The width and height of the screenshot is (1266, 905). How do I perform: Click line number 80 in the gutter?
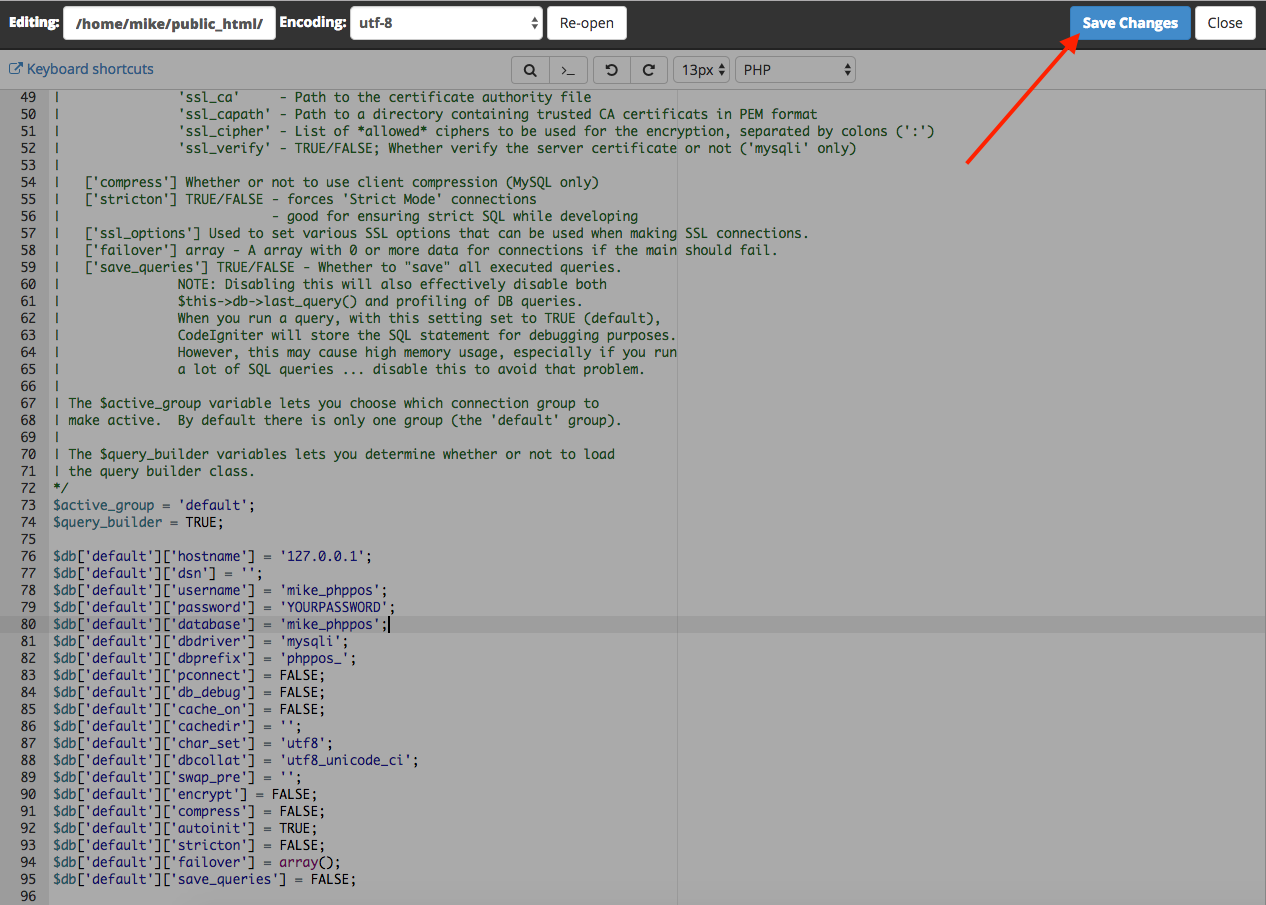click(x=28, y=624)
